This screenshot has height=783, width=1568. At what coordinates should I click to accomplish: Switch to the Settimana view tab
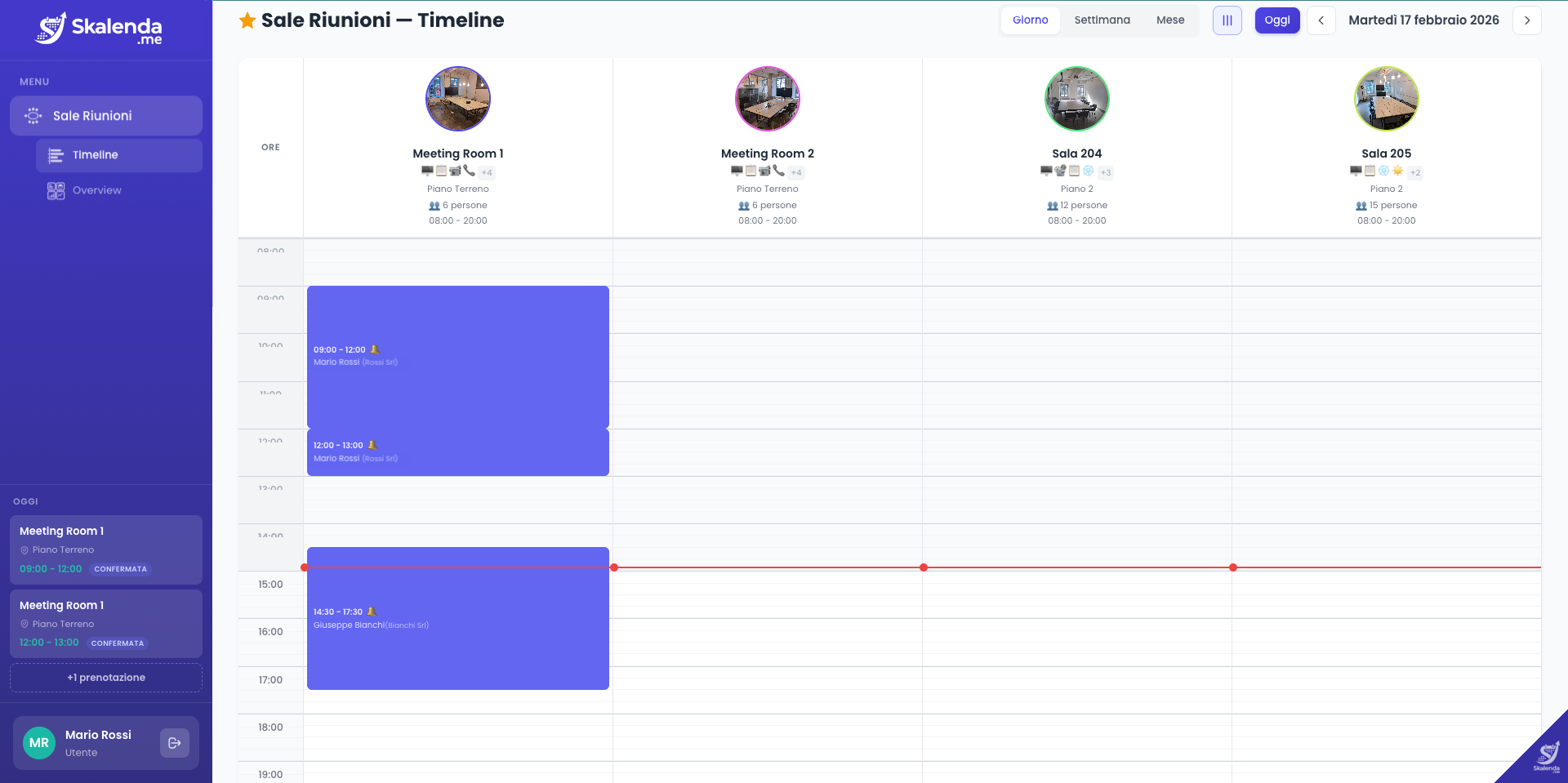coord(1102,20)
